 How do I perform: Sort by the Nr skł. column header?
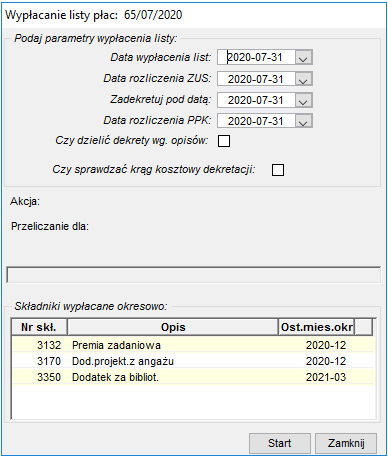coord(39,327)
